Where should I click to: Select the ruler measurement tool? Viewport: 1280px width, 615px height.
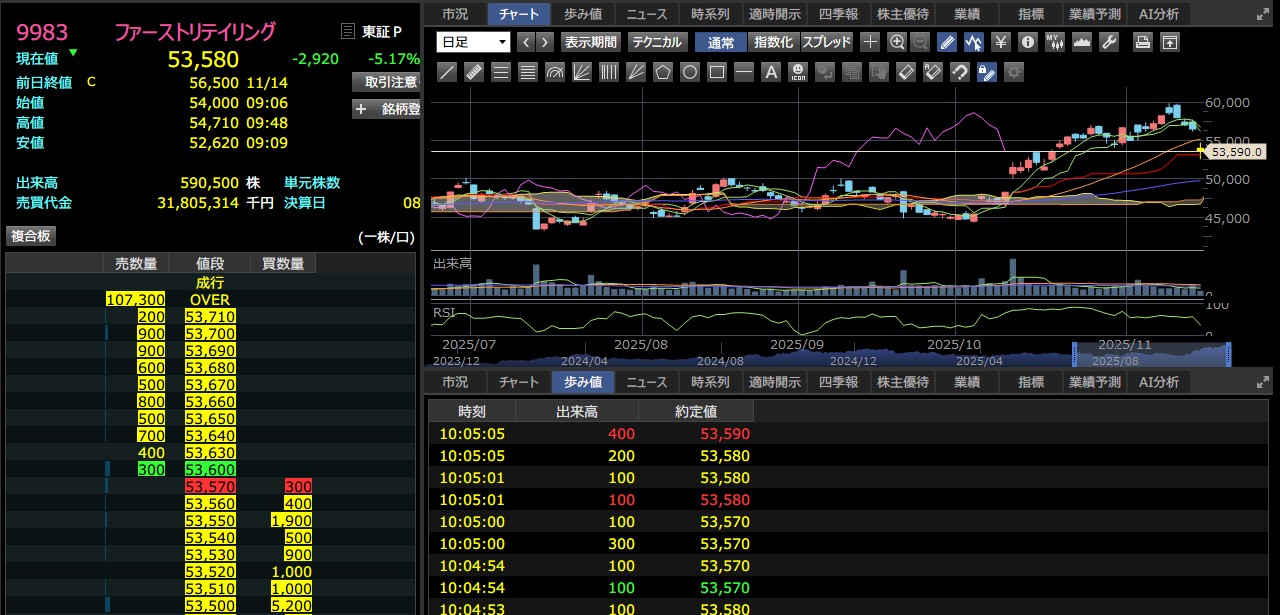click(x=474, y=72)
